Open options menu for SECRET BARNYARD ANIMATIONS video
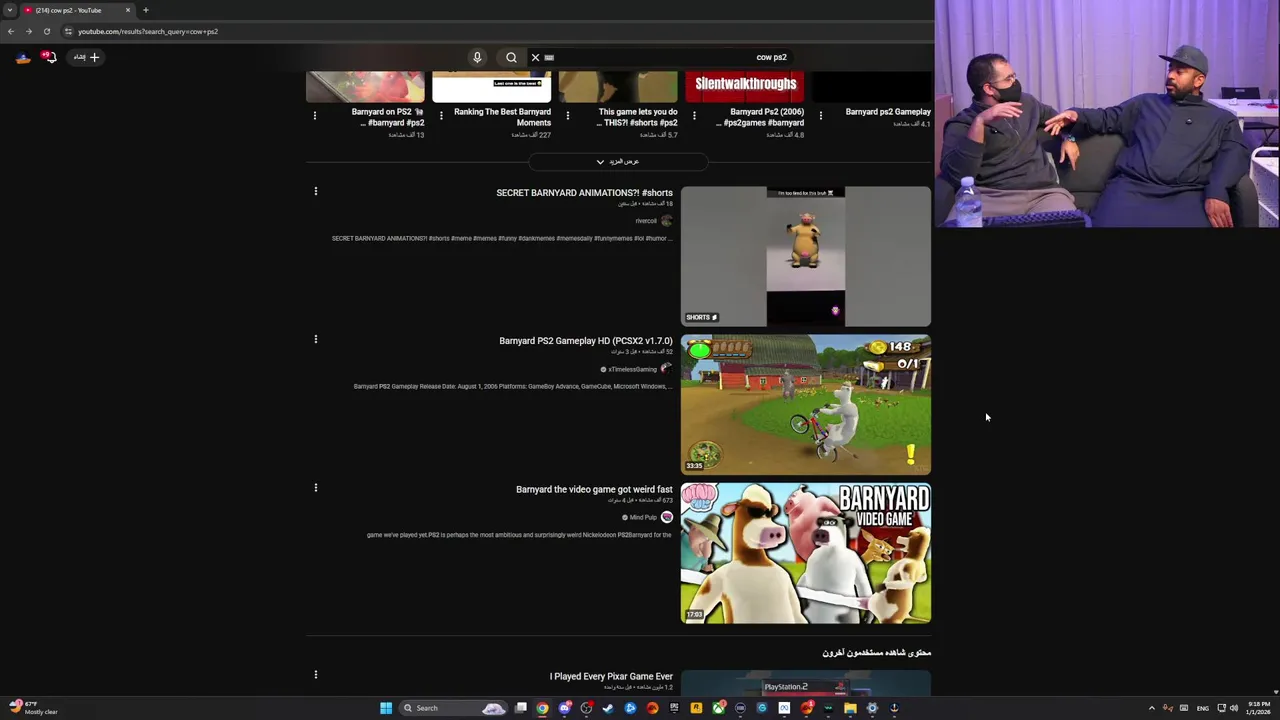 pyautogui.click(x=316, y=191)
